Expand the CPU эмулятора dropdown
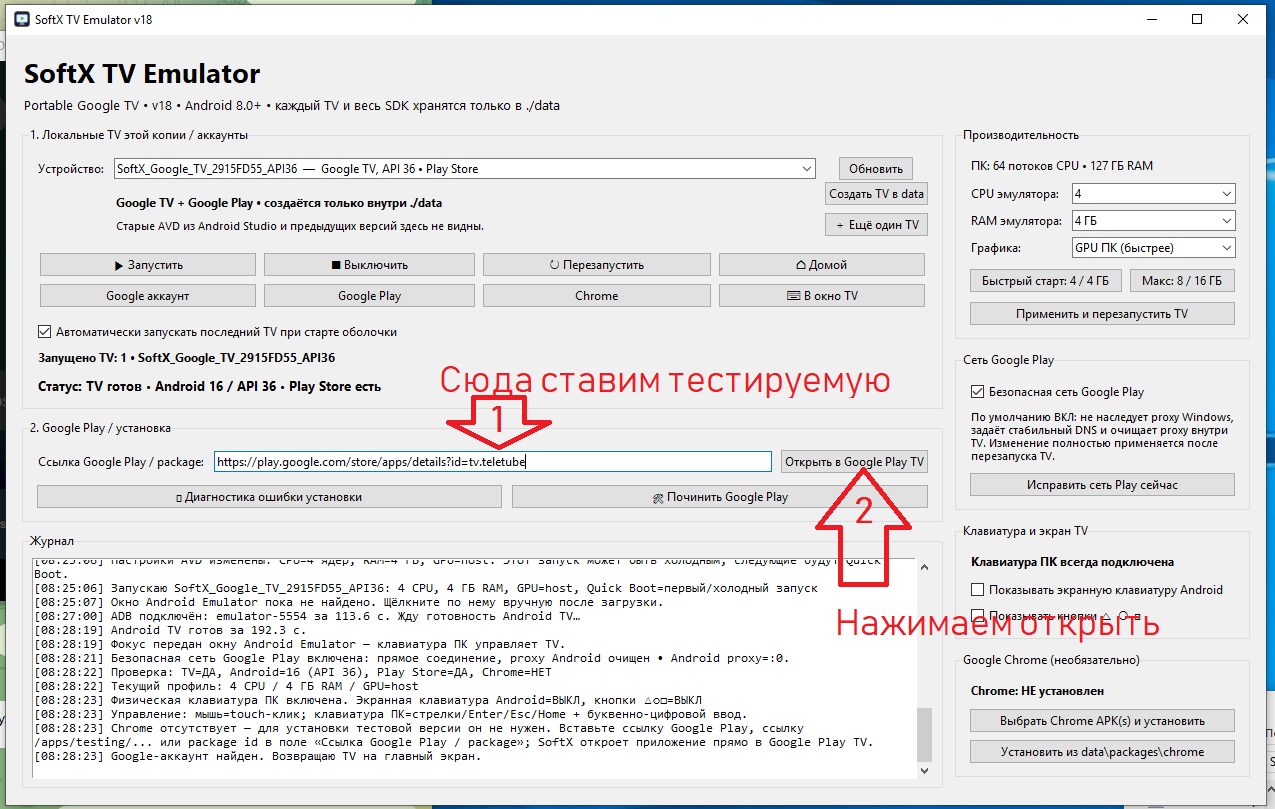 (x=1153, y=194)
